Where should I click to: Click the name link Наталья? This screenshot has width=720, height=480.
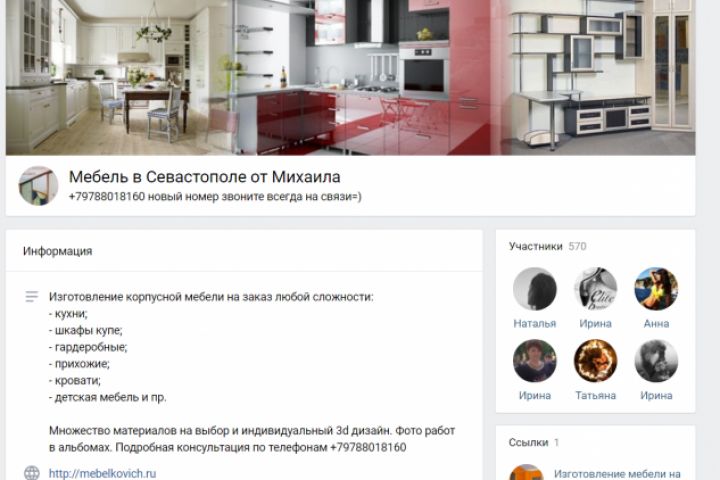(534, 323)
